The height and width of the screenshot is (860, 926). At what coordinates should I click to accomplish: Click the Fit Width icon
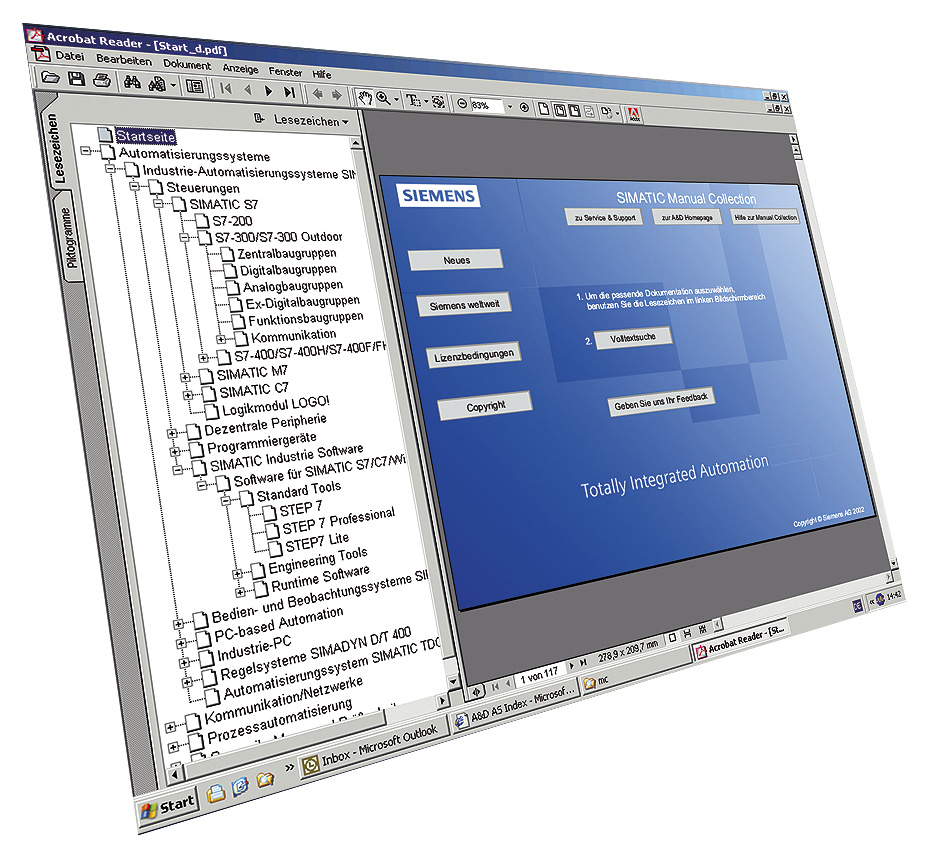pos(574,110)
